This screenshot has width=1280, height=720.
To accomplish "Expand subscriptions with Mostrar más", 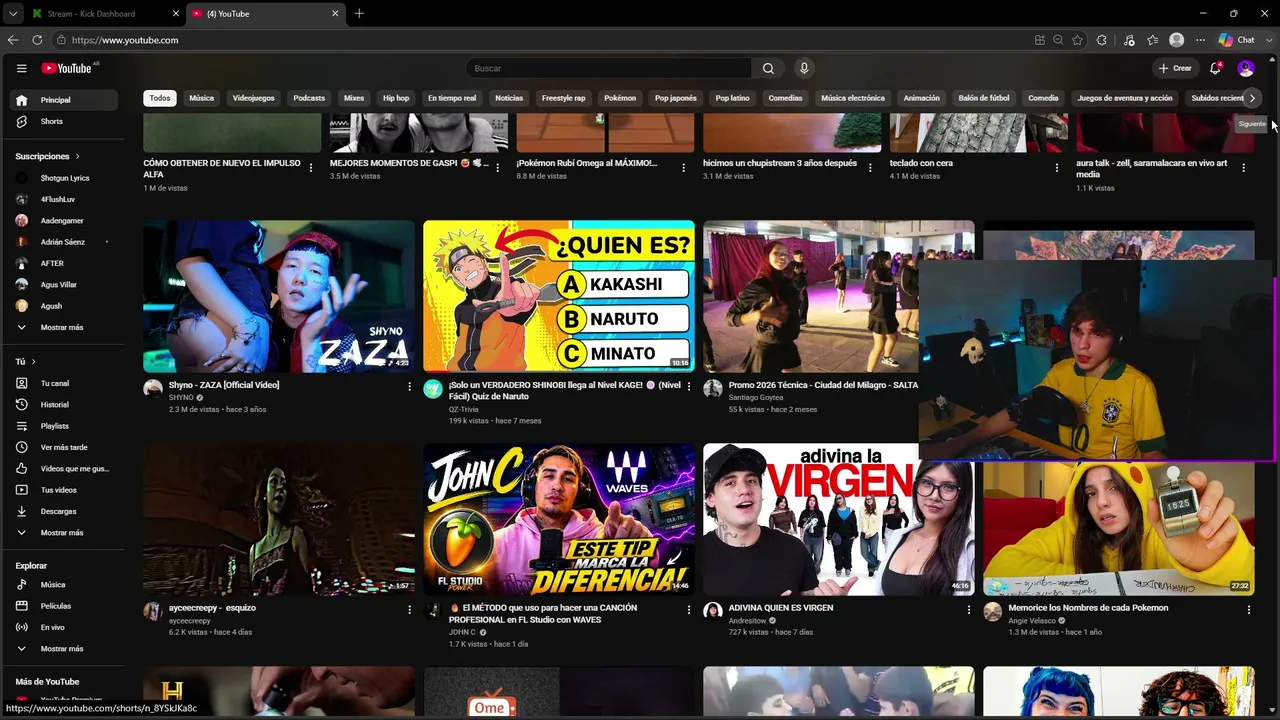I will (x=64, y=327).
